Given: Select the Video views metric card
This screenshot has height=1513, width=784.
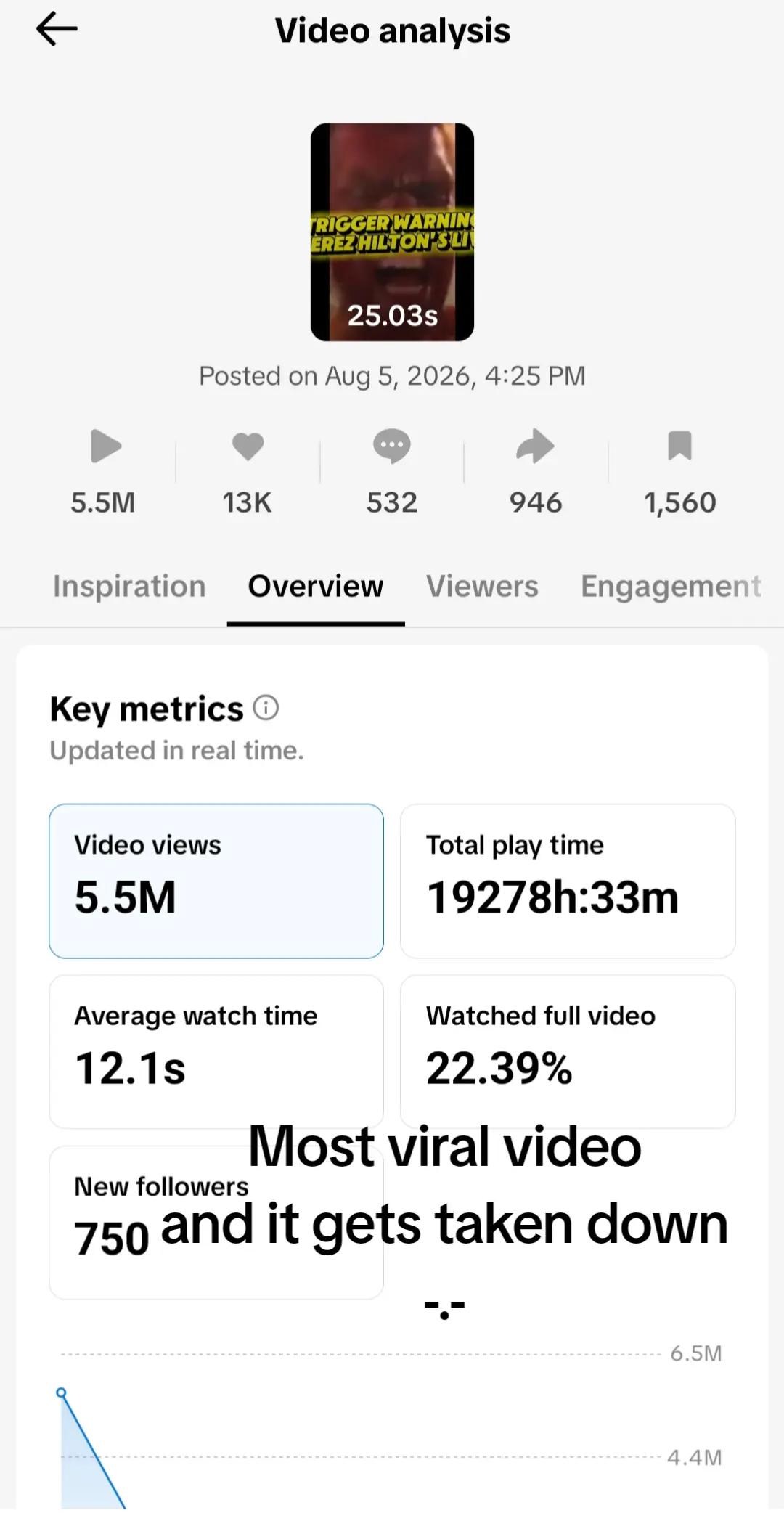Looking at the screenshot, I should pos(216,881).
